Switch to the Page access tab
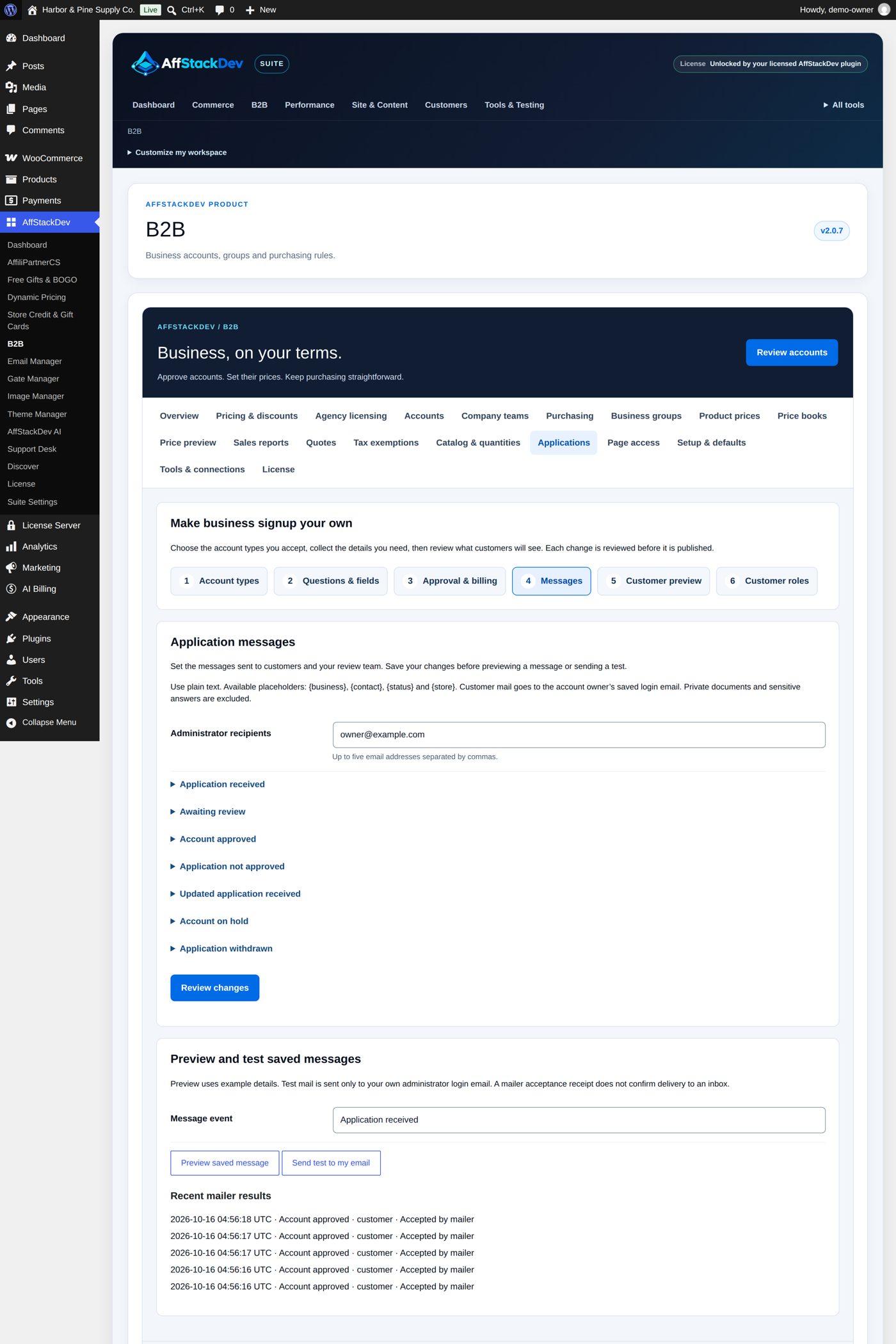Viewport: 896px width, 1344px height. click(x=633, y=443)
